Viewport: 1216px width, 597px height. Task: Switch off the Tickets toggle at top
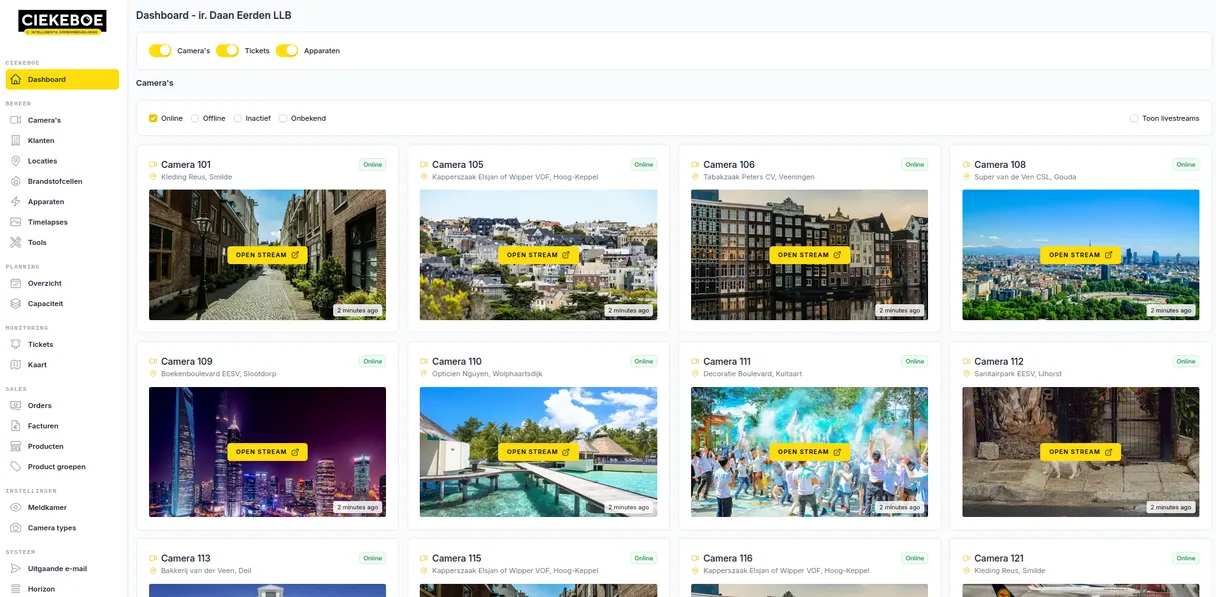(x=227, y=51)
